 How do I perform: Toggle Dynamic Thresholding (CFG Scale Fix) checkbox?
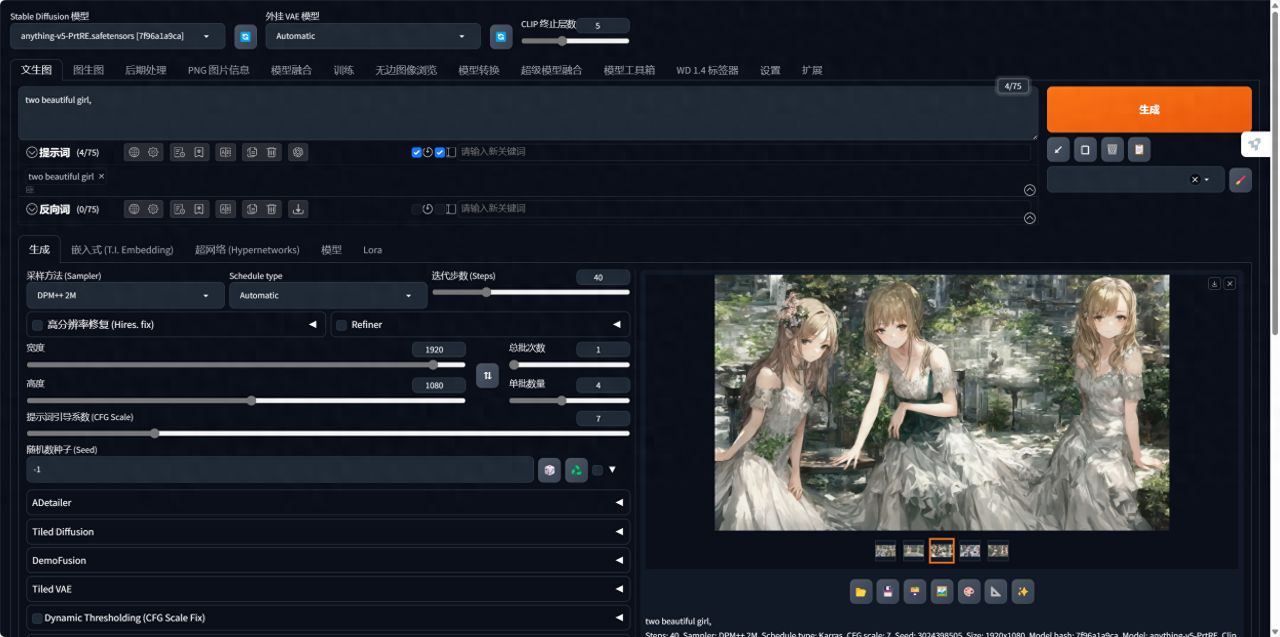coord(38,618)
